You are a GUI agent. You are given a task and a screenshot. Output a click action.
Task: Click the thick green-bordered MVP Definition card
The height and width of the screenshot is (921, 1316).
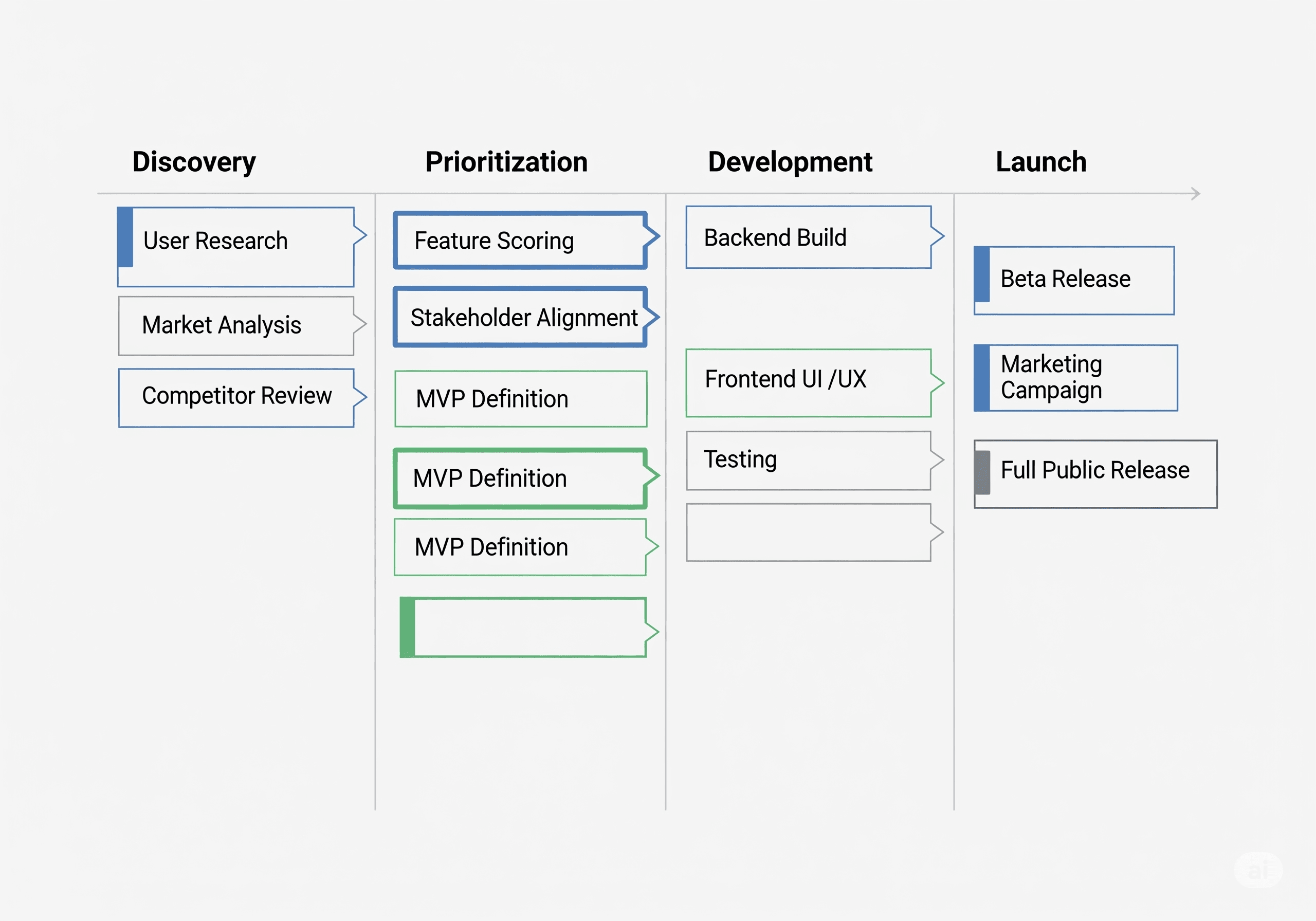[x=520, y=478]
